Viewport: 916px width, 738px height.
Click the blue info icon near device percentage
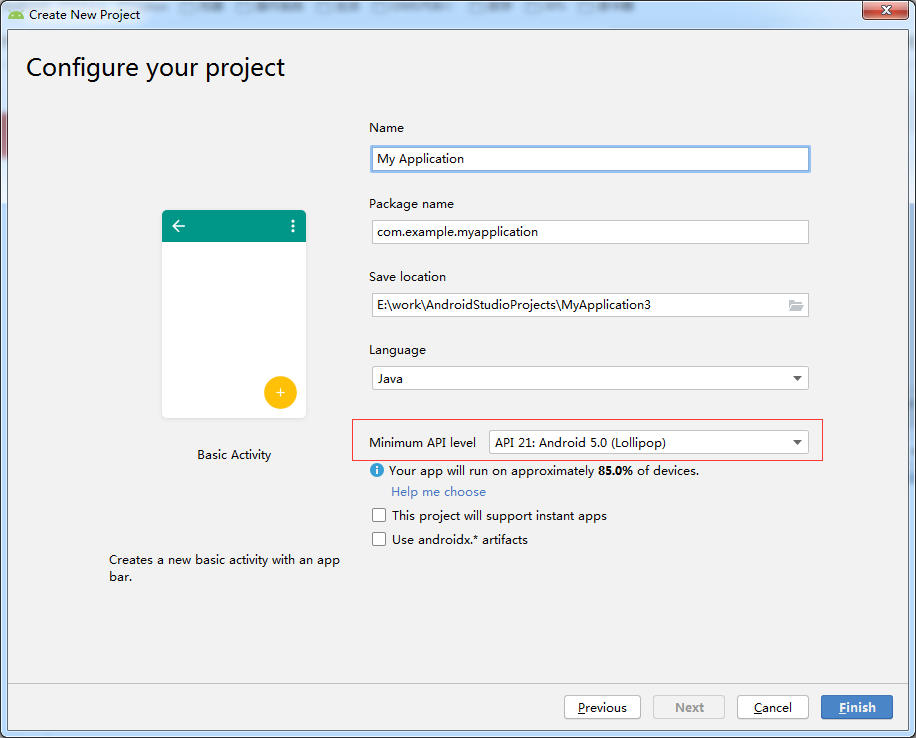pos(377,470)
